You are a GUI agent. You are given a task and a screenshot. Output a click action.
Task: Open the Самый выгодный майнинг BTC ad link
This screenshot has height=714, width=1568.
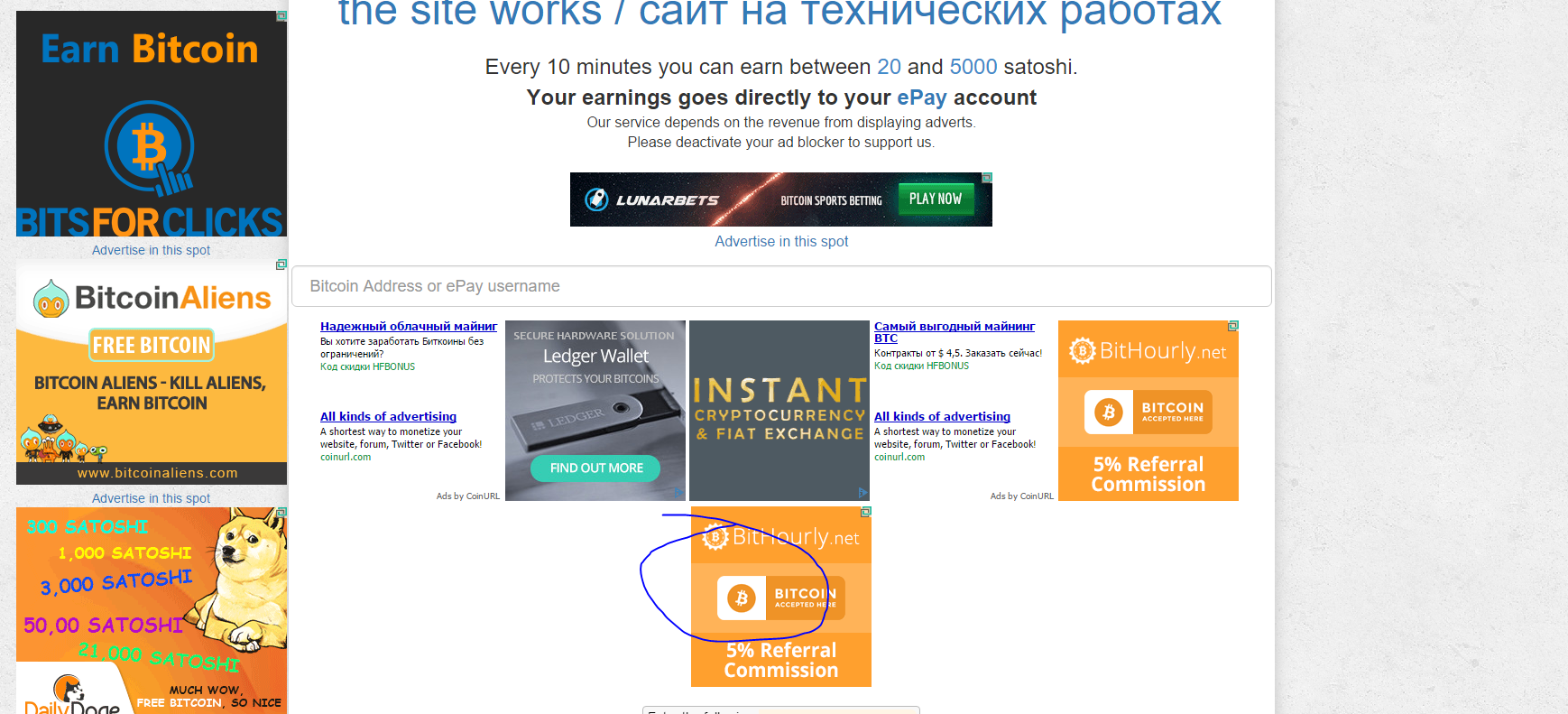955,332
